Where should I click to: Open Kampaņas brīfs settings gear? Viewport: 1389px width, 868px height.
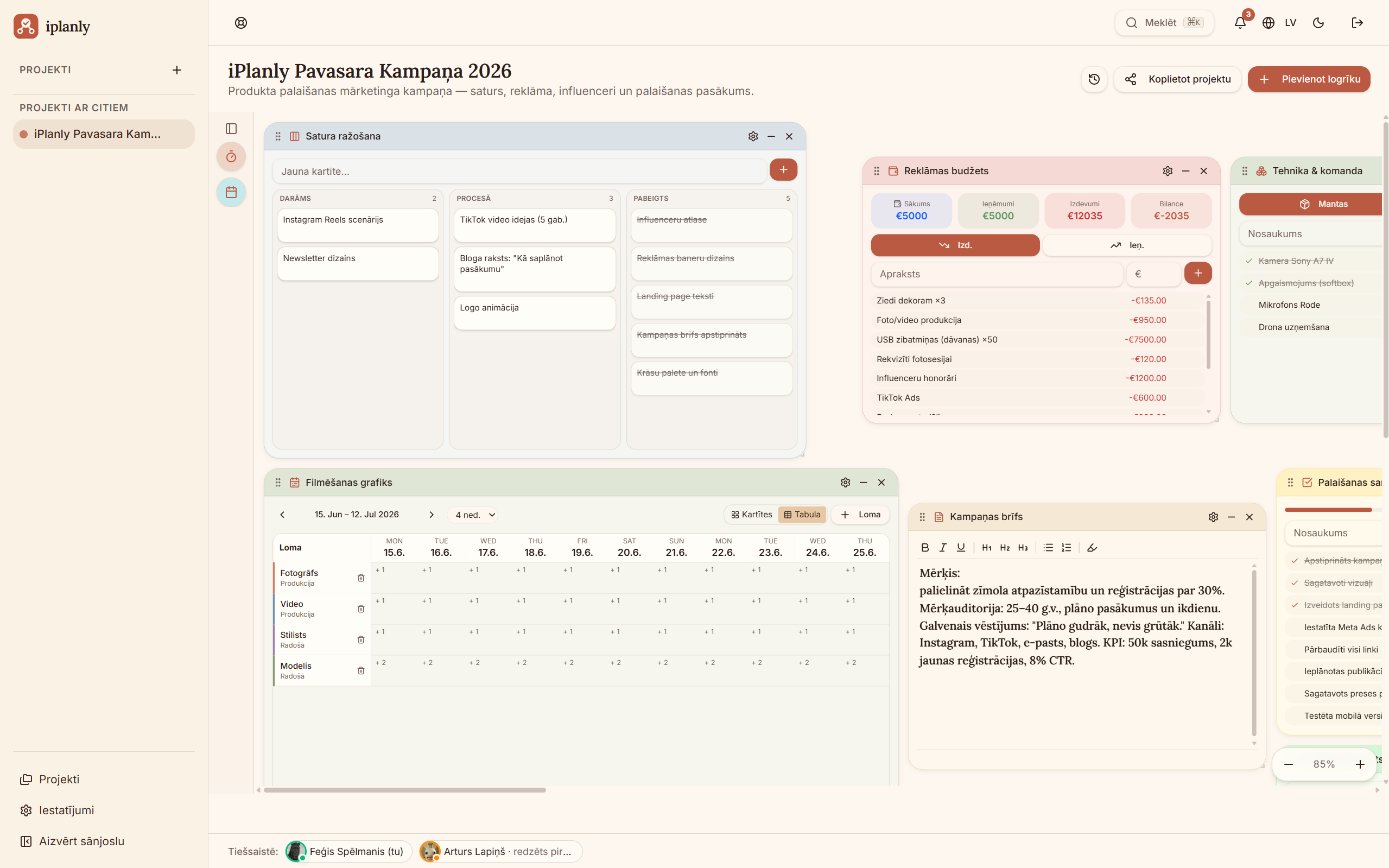click(x=1213, y=517)
